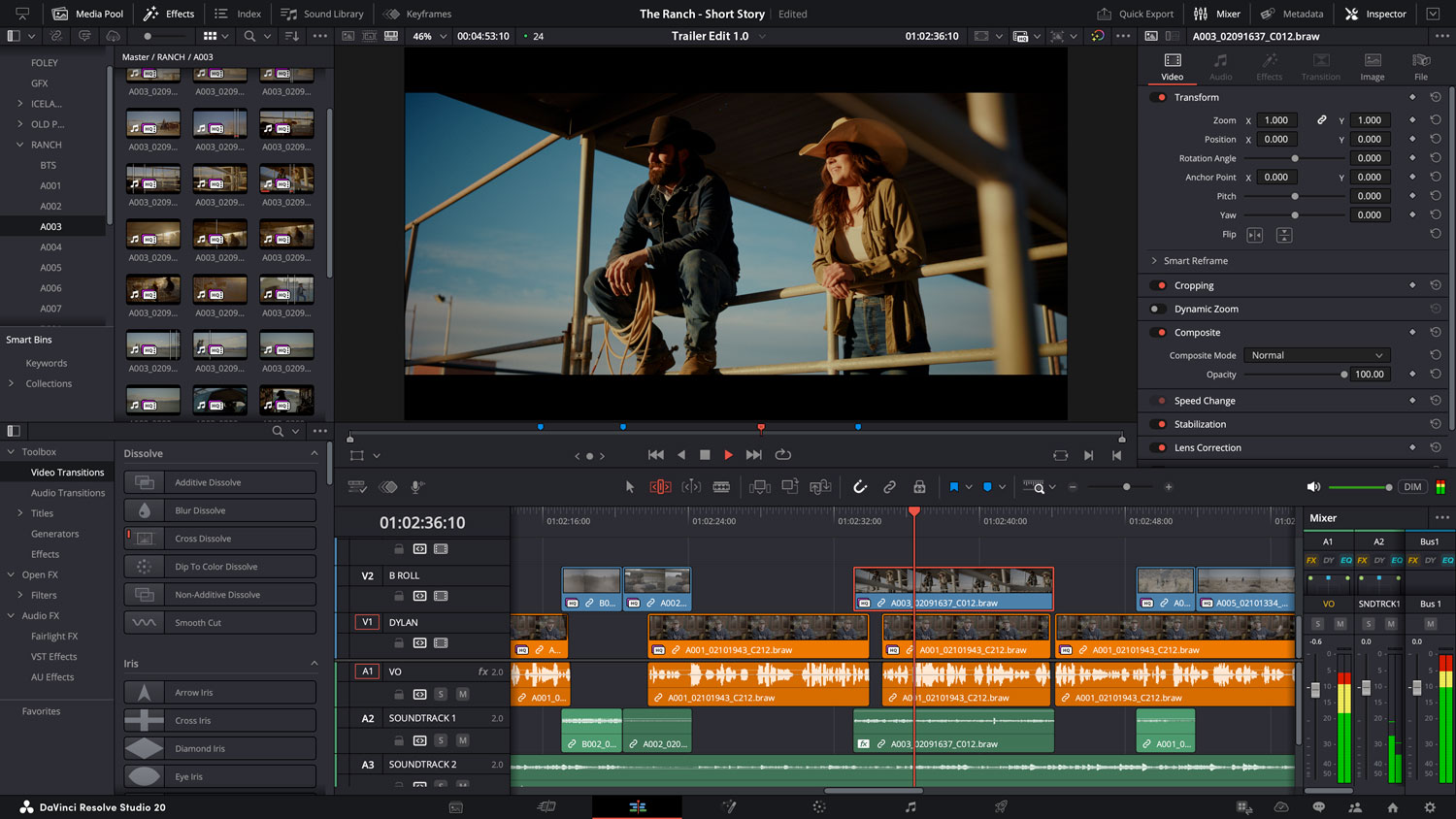Switch to the File tab in the Inspector
Viewport: 1456px width, 819px height.
tap(1421, 67)
